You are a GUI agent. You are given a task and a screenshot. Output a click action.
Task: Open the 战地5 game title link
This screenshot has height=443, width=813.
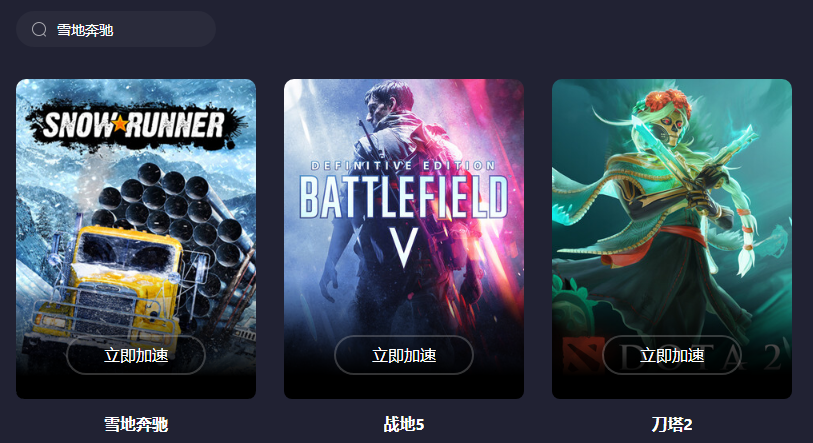click(404, 424)
